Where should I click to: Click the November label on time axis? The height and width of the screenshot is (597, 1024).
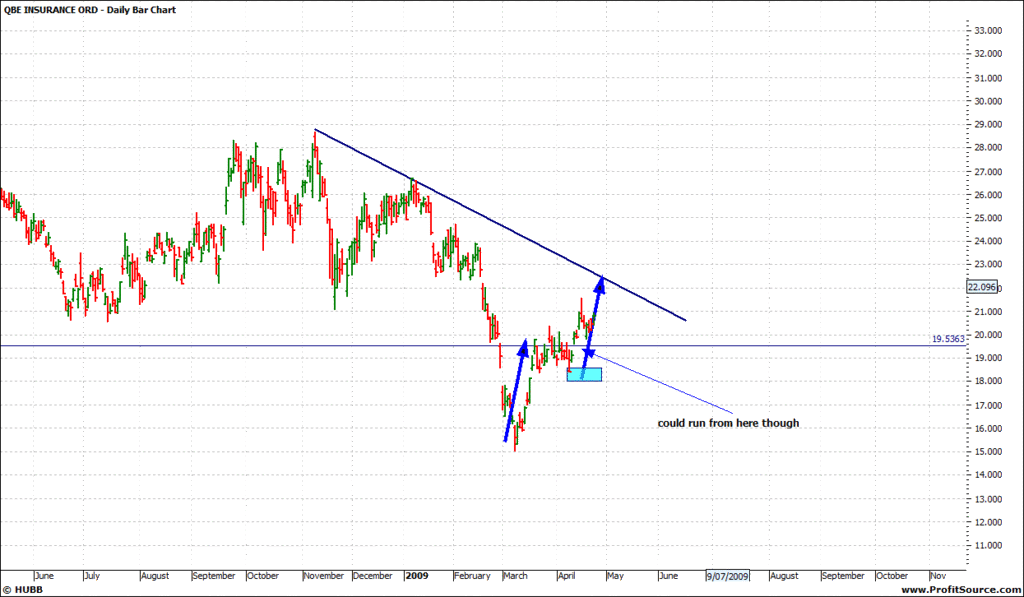click(324, 576)
